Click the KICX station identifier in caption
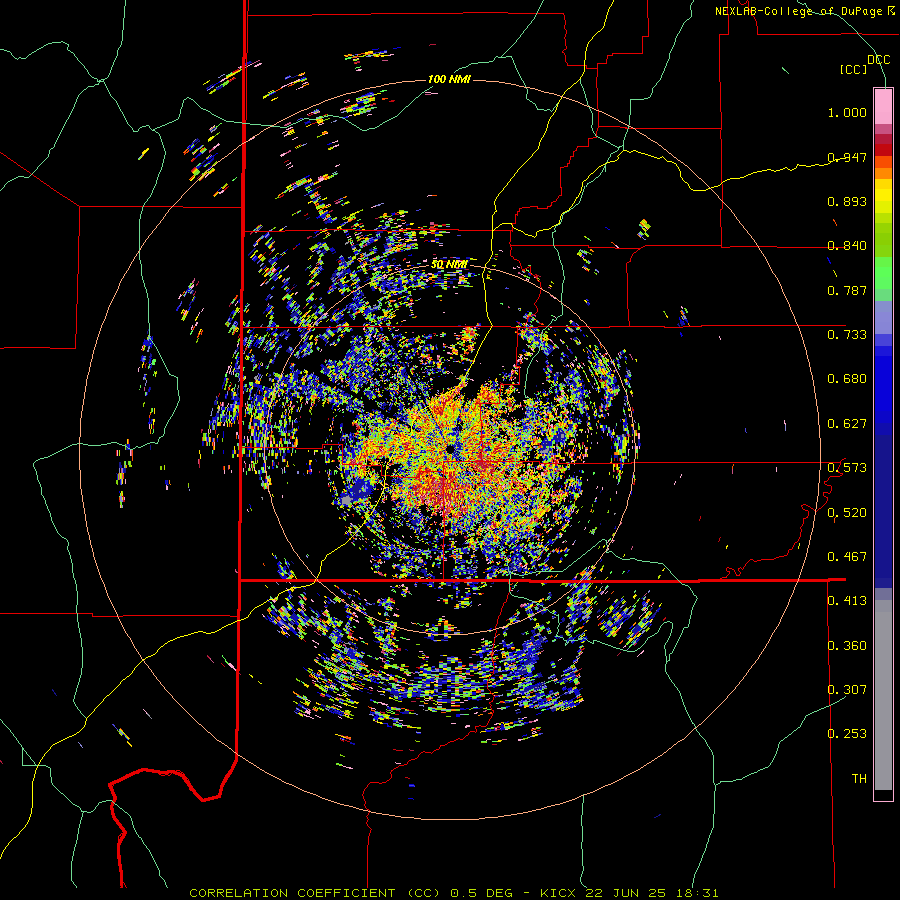Viewport: 900px width, 900px height. (x=558, y=893)
